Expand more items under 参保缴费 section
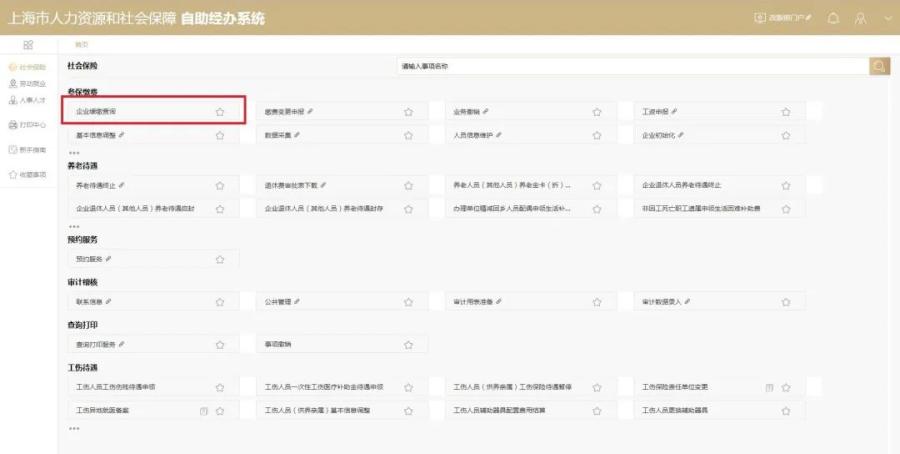The height and width of the screenshot is (454, 900). pos(74,153)
